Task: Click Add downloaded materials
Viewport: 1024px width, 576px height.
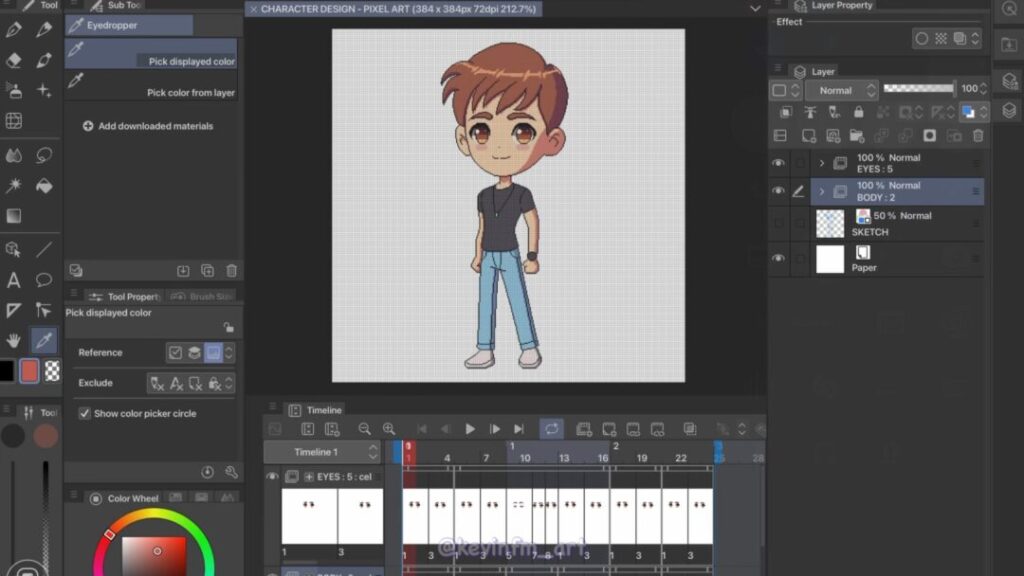Action: pos(148,127)
